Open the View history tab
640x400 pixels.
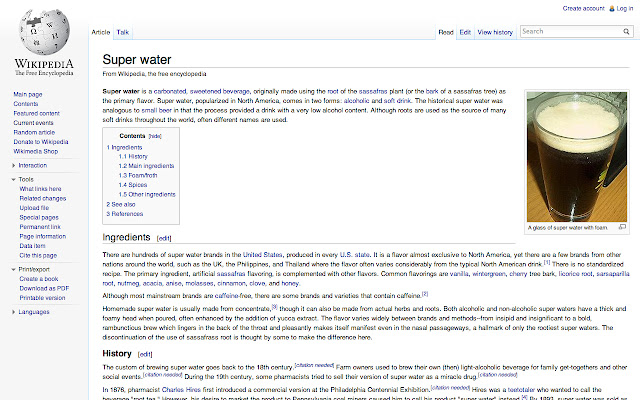pyautogui.click(x=495, y=32)
